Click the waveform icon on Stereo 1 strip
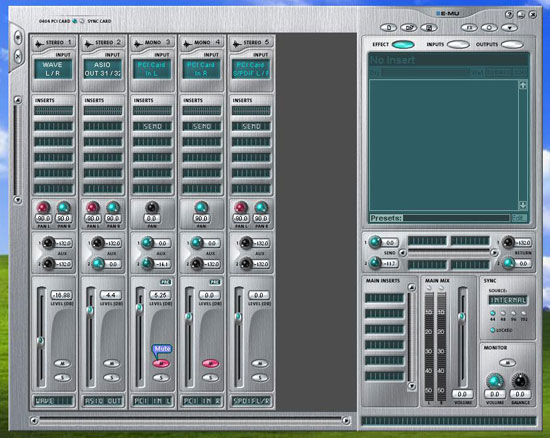 39,43
